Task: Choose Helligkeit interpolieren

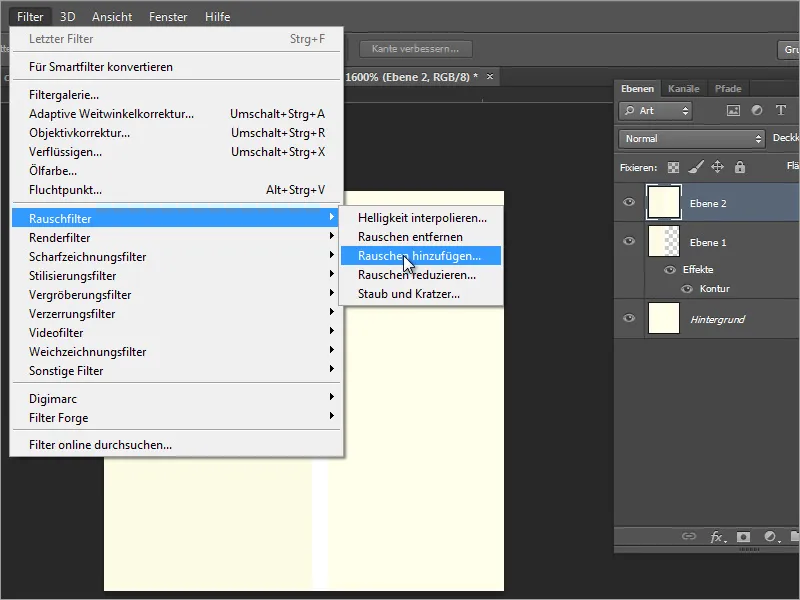Action: click(421, 218)
